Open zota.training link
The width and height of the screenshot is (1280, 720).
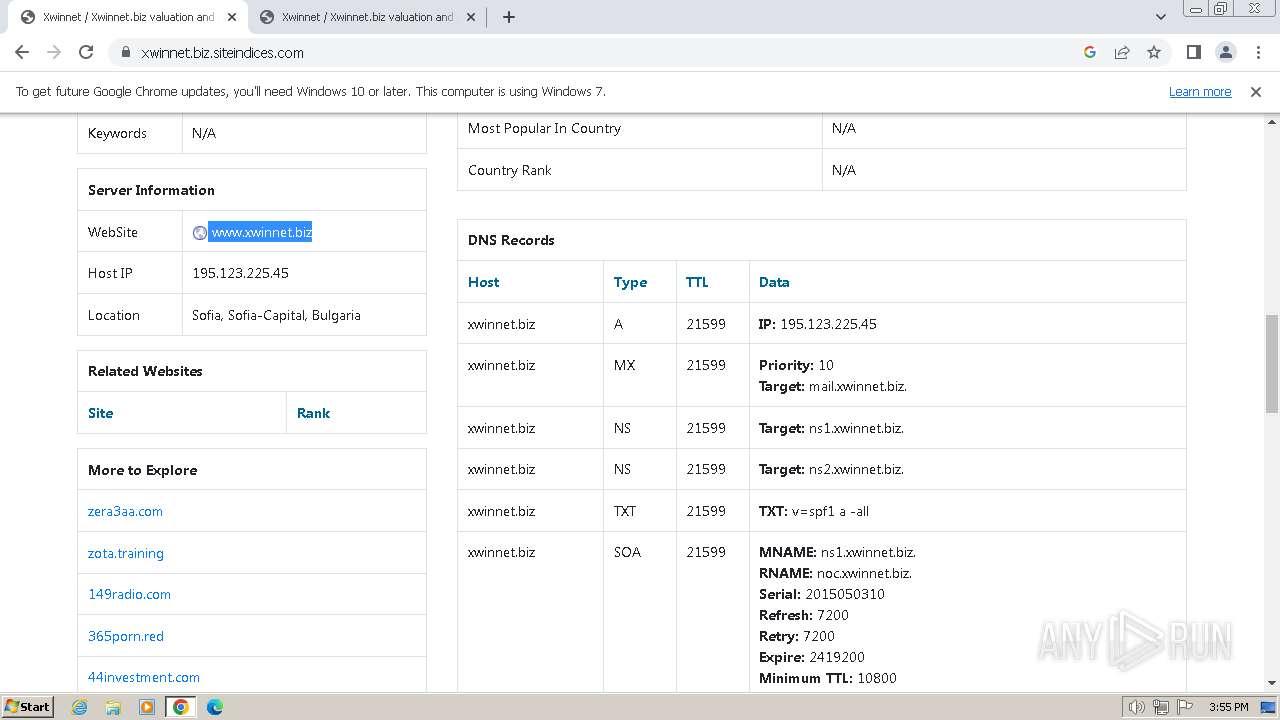[126, 553]
